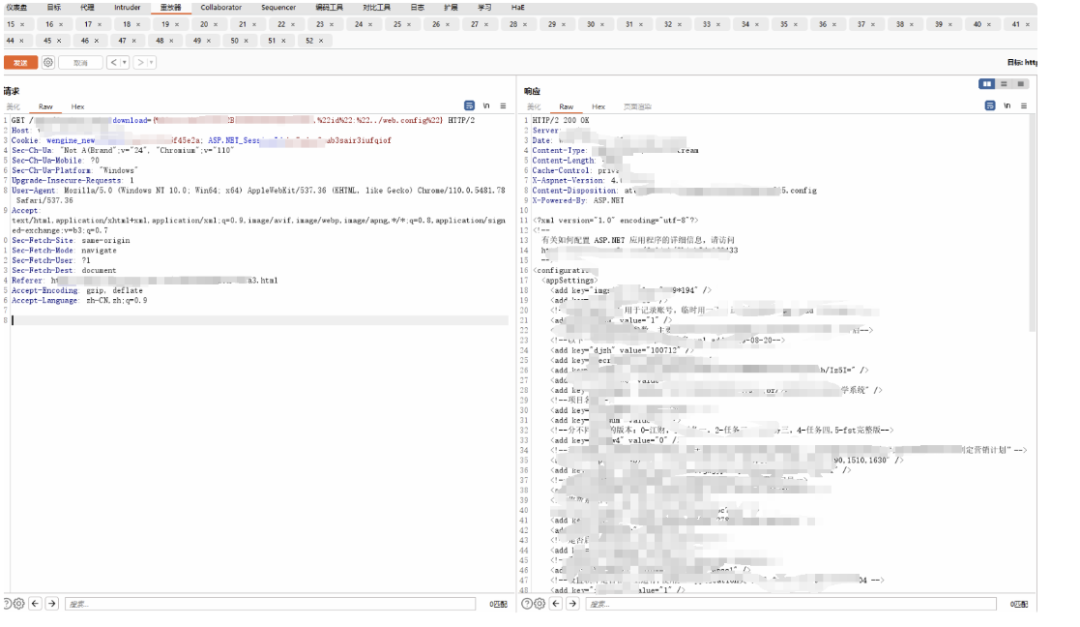Open request search help icon

tap(6, 604)
